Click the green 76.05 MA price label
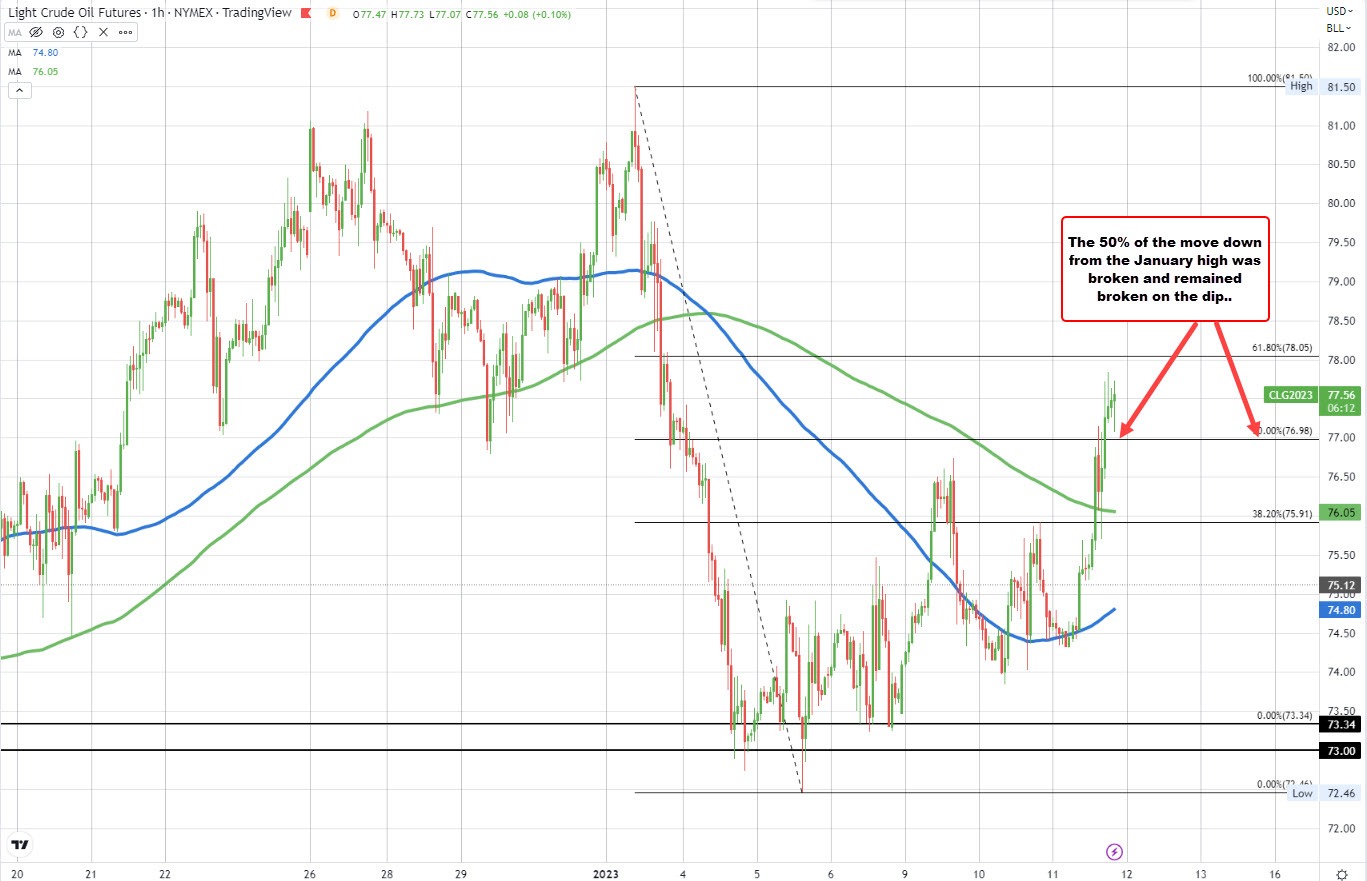Screen dimensions: 1367x881 1340,512
